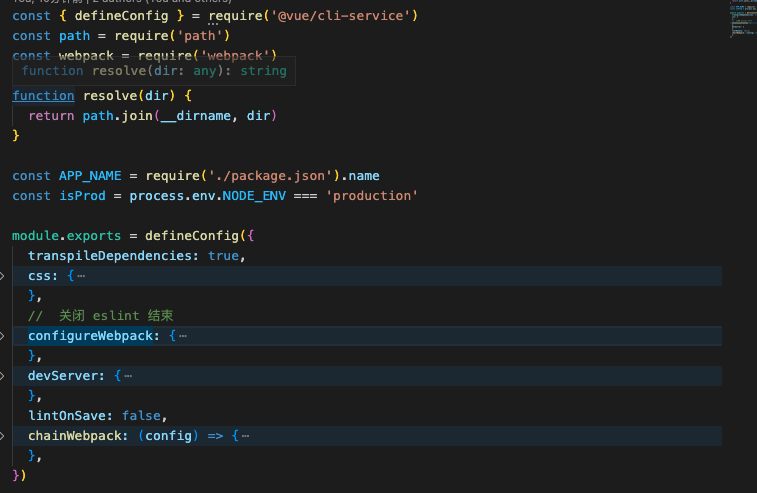Expand the folded configureWebpack block arrow
Viewport: 757px width, 493px height.
pyautogui.click(x=2, y=336)
